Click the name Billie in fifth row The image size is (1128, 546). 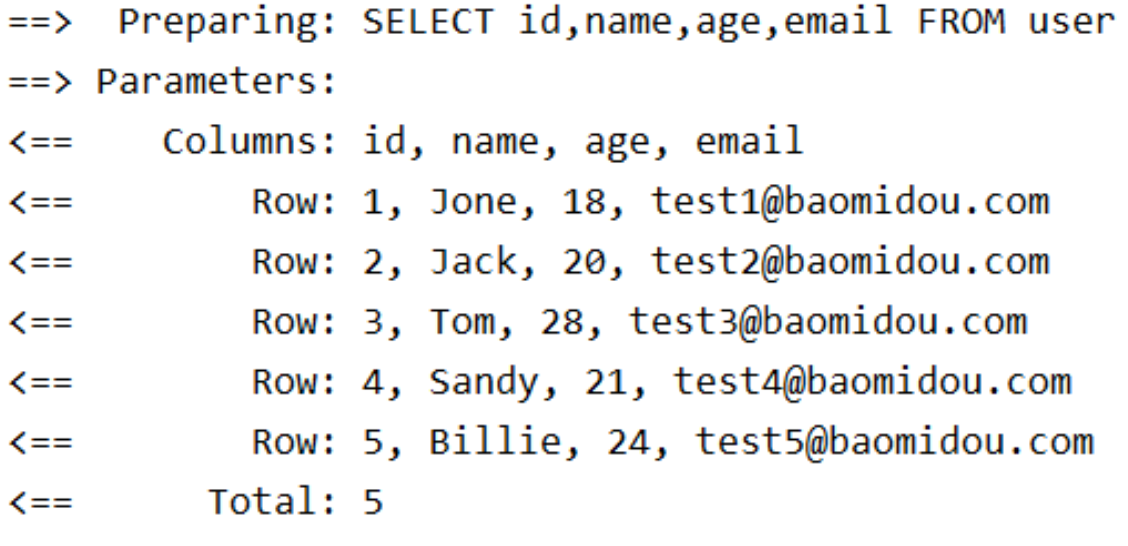pos(495,441)
